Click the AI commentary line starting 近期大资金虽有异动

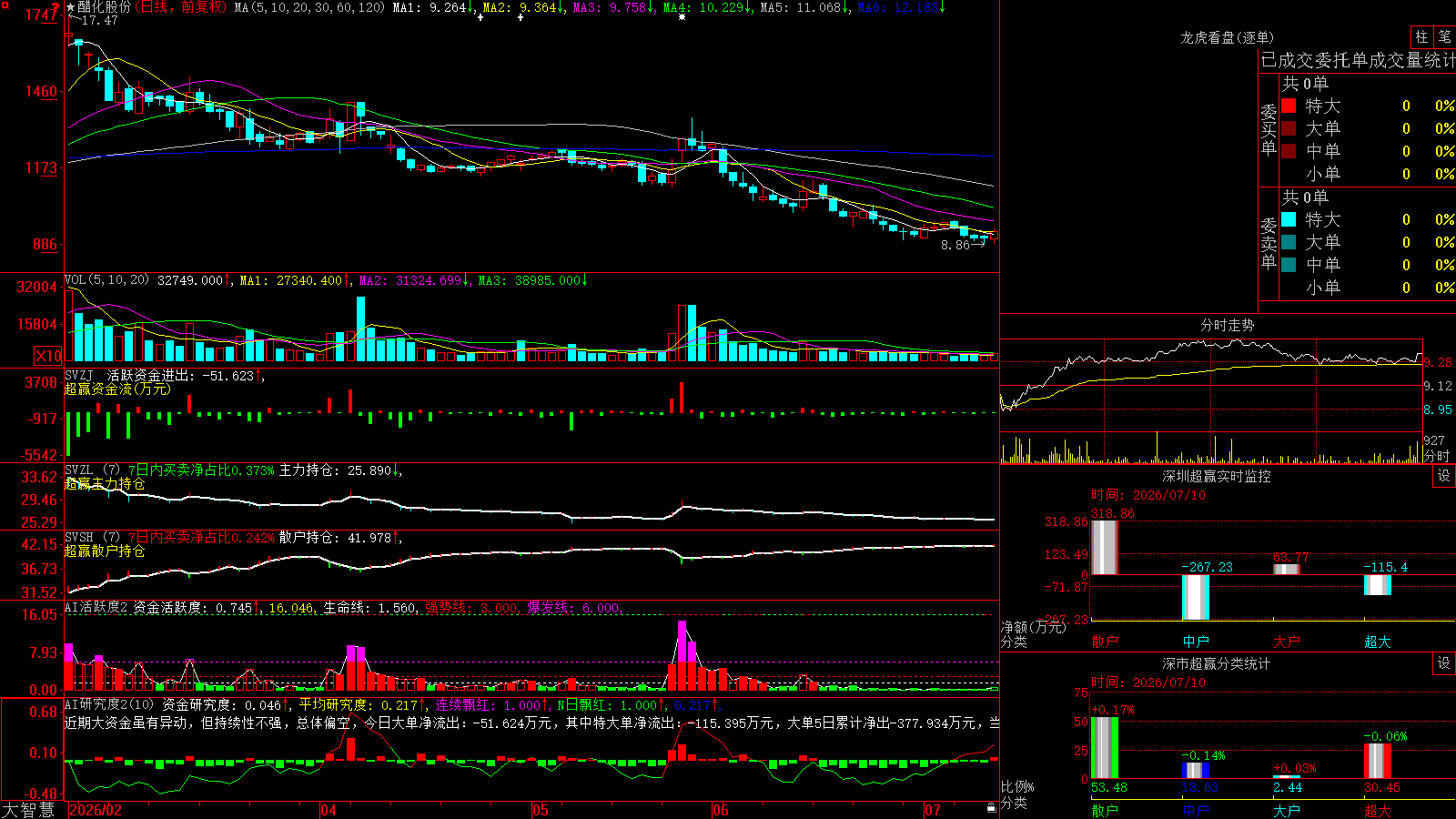(x=532, y=723)
